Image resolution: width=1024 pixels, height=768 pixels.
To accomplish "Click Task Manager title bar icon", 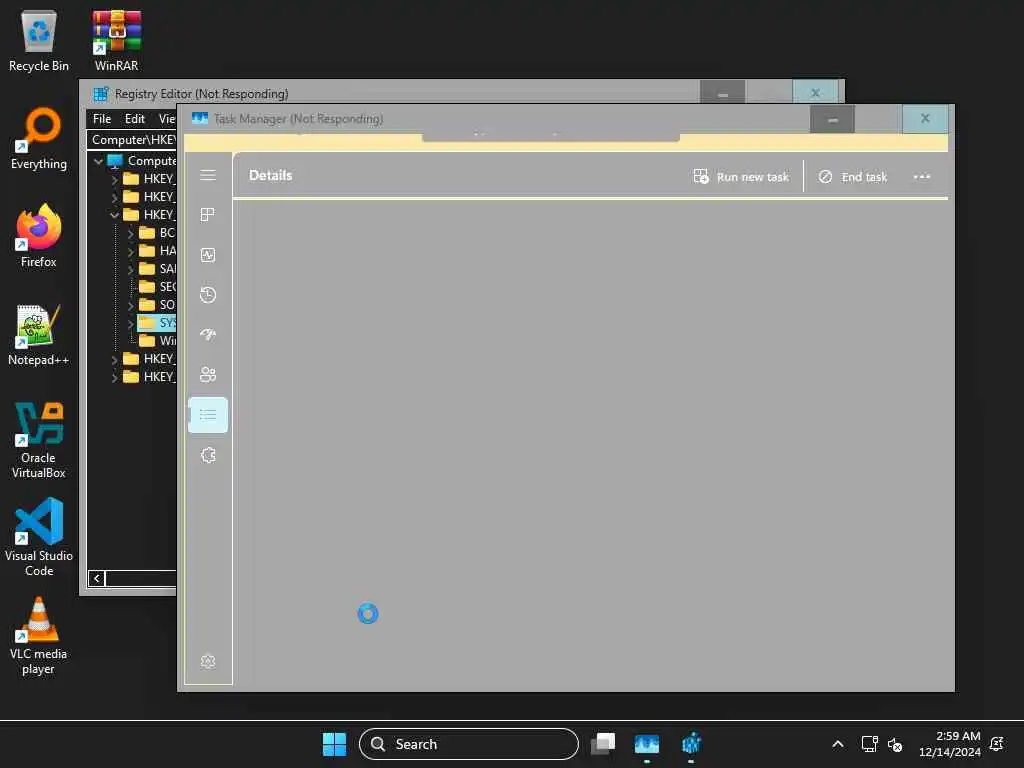I will point(200,118).
